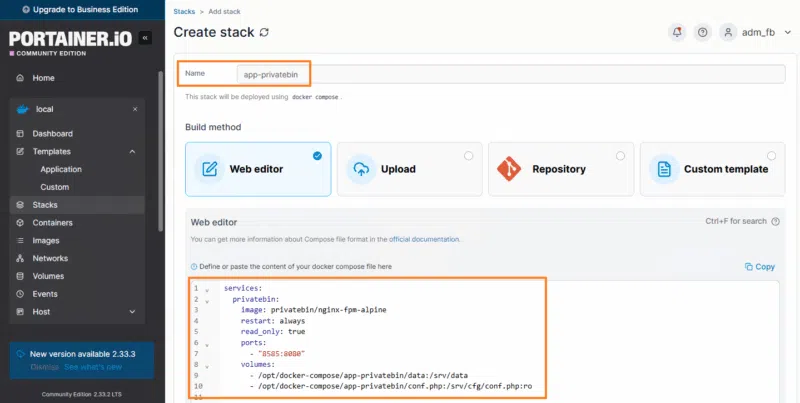800x403 pixels.
Task: Go to Stacks in the sidebar
Action: pyautogui.click(x=44, y=205)
